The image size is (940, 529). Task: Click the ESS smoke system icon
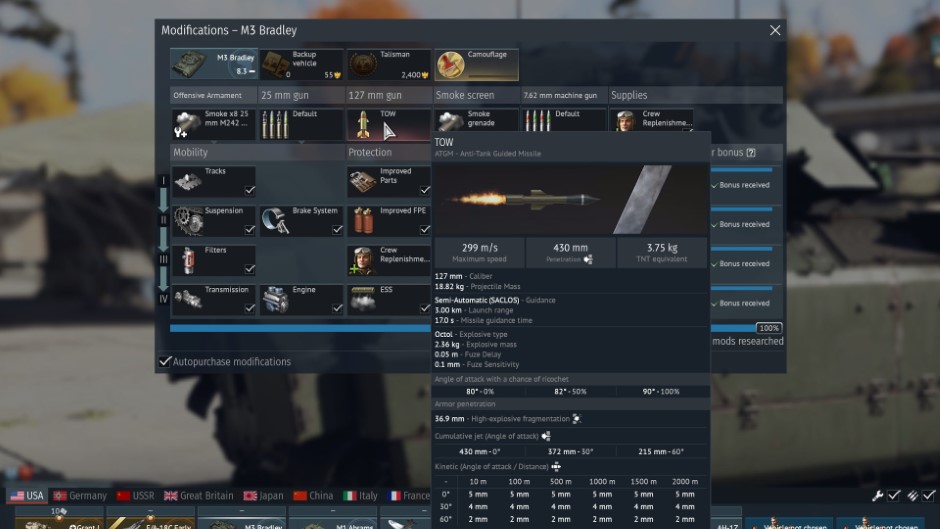coord(362,300)
